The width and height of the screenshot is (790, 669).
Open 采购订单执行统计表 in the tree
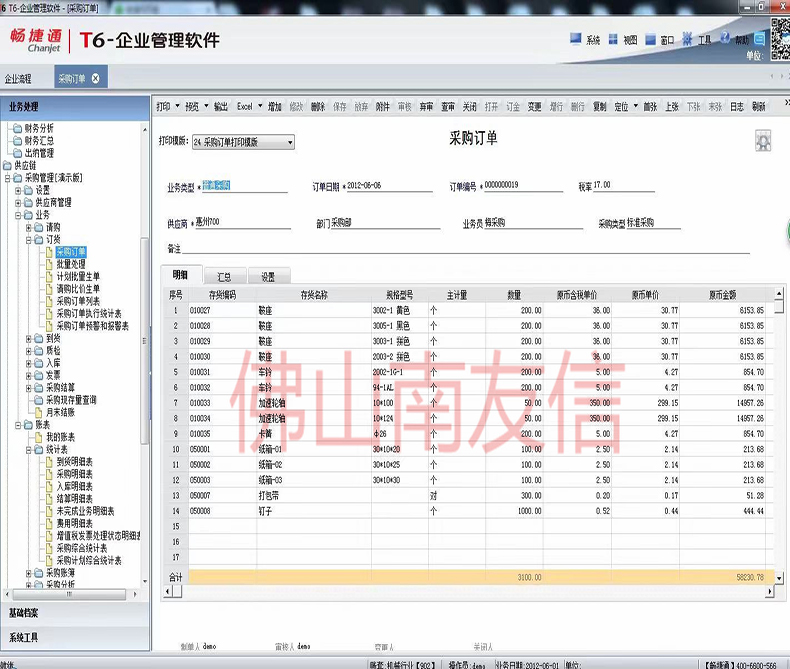pyautogui.click(x=84, y=314)
